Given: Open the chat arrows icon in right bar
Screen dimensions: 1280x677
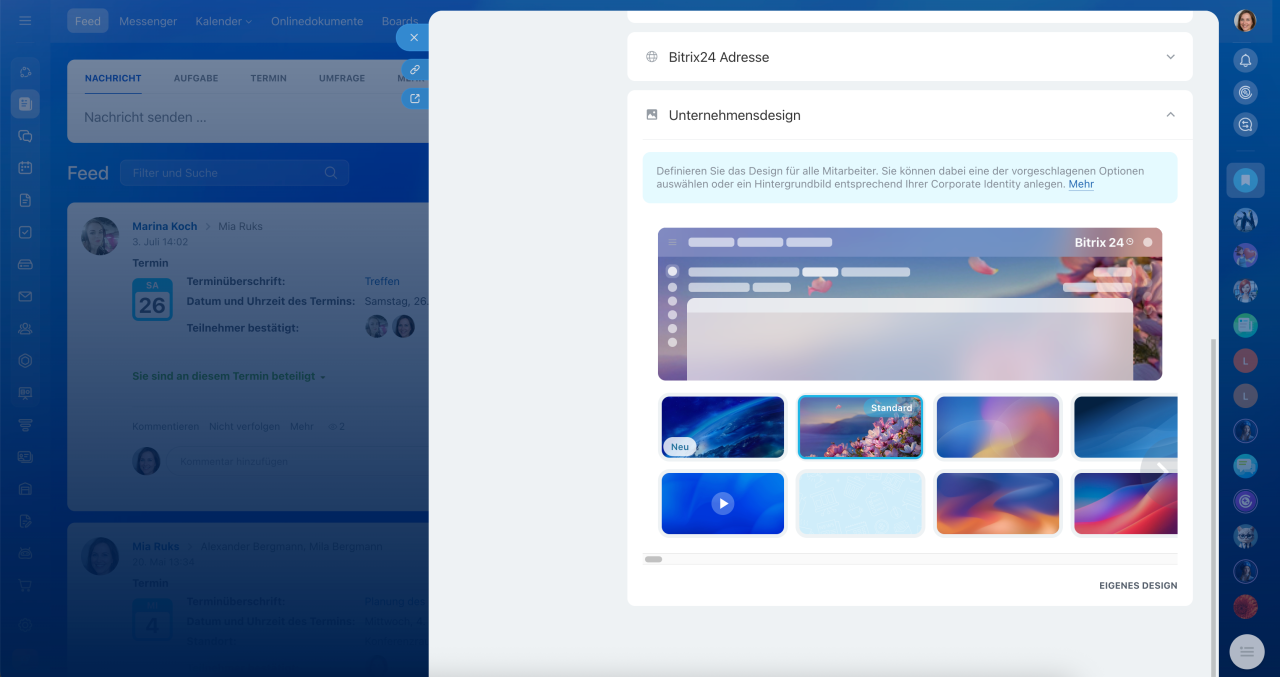Looking at the screenshot, I should pos(1245,125).
